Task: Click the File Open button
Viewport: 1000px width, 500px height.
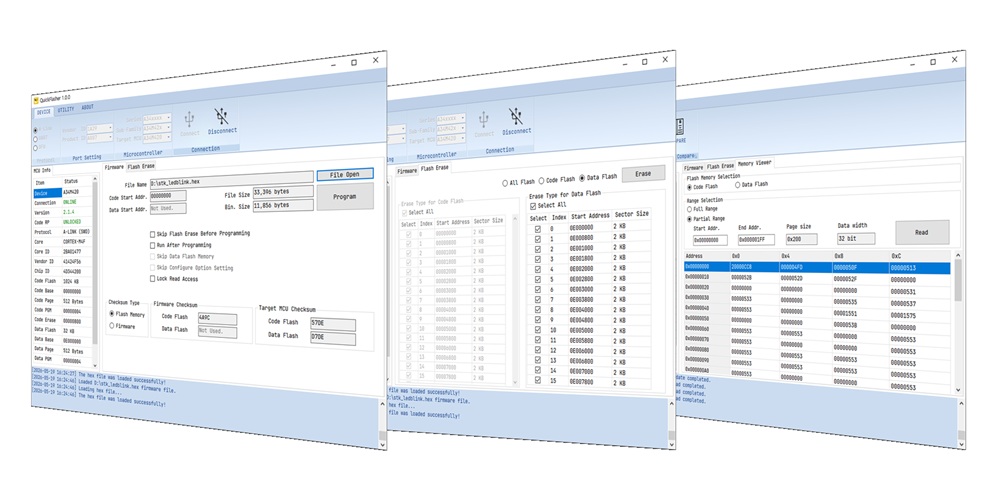Action: point(345,174)
